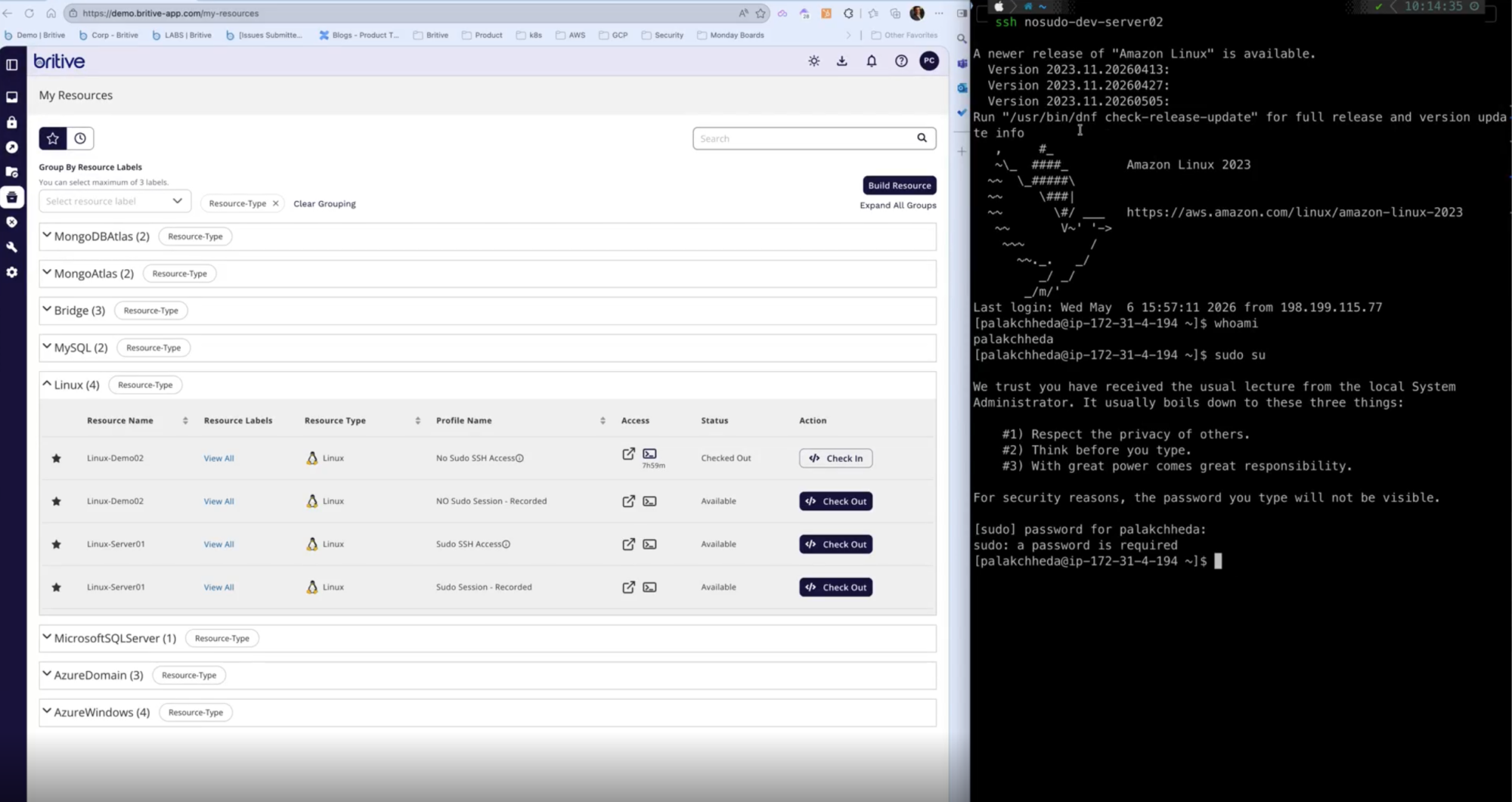Click View All for No Sudo SSH Access row

tap(218, 459)
